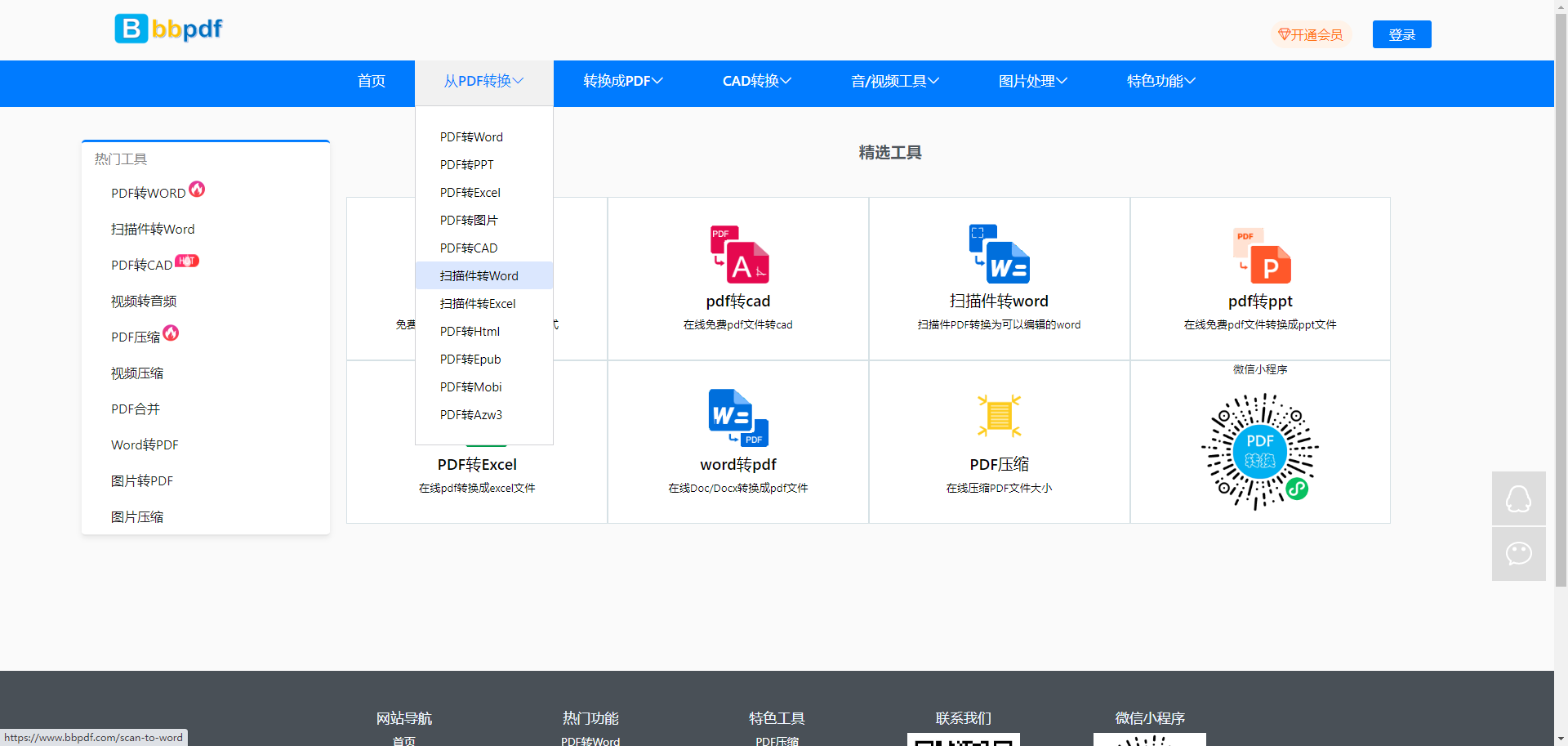Choose 扫描件转Excel in dropdown list

pos(484,303)
